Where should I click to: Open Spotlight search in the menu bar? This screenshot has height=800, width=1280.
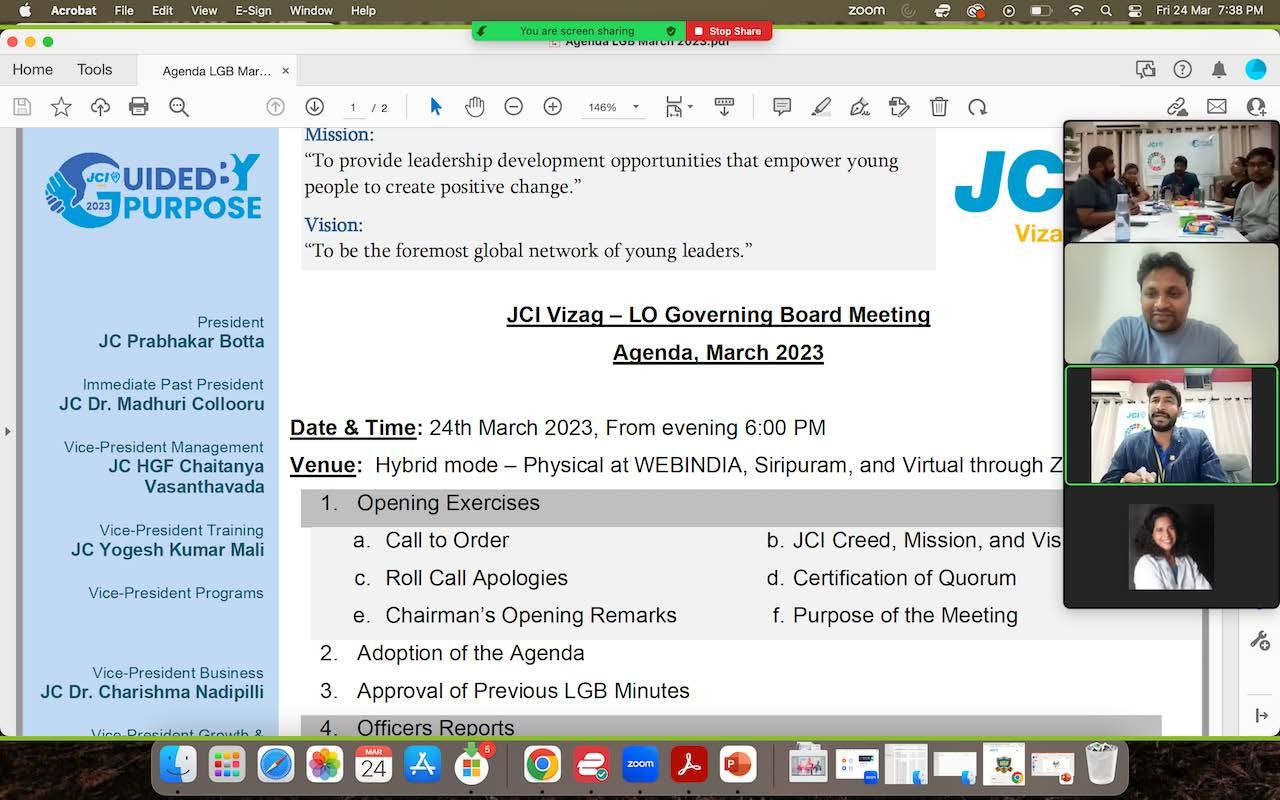click(x=1106, y=11)
